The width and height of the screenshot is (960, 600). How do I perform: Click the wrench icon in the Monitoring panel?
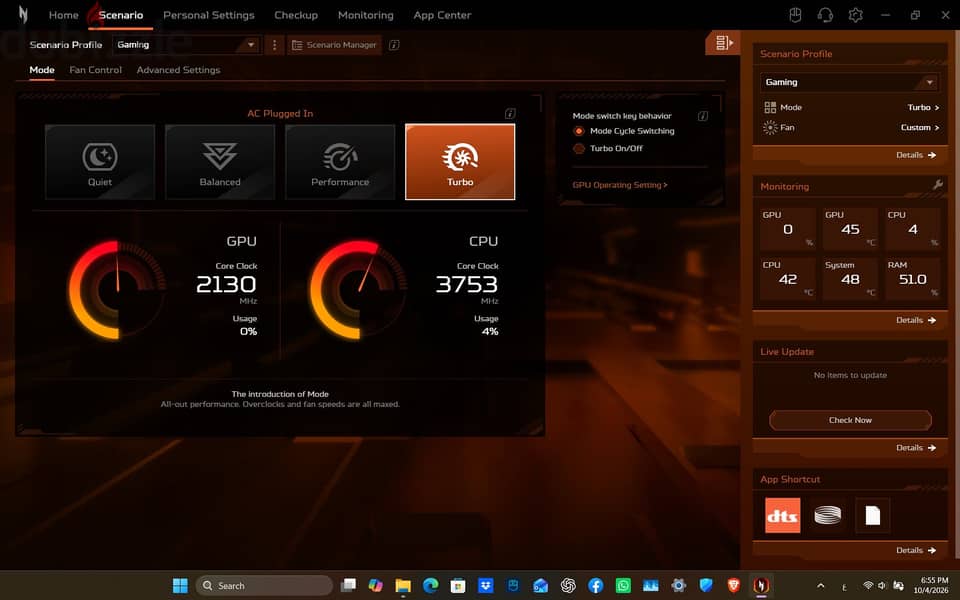[937, 185]
